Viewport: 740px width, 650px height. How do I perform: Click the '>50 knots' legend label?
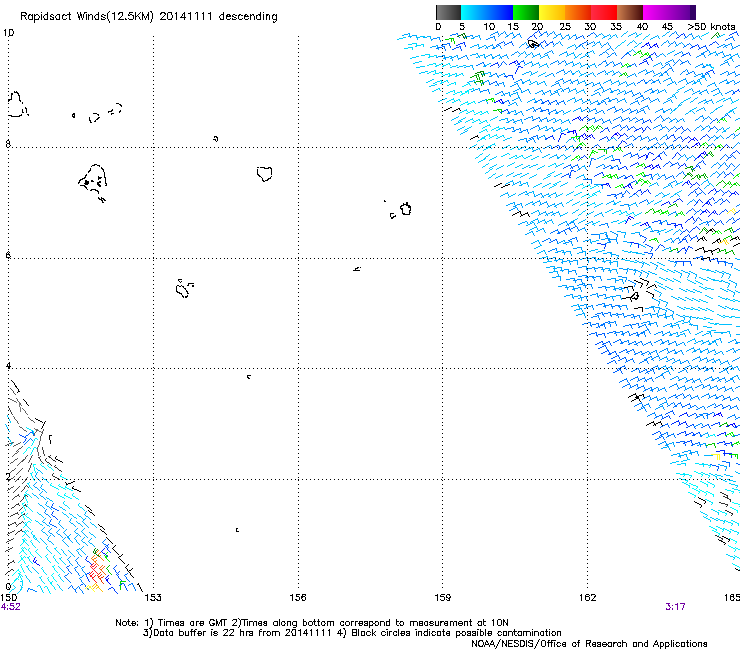click(711, 26)
